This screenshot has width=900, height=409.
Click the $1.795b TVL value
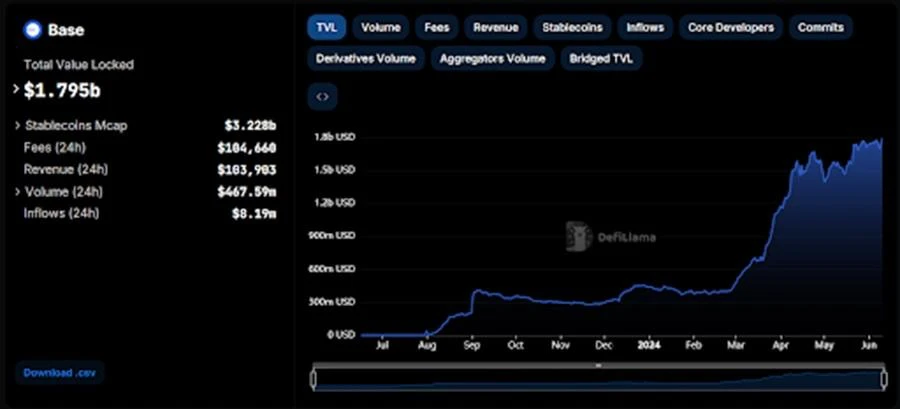63,90
